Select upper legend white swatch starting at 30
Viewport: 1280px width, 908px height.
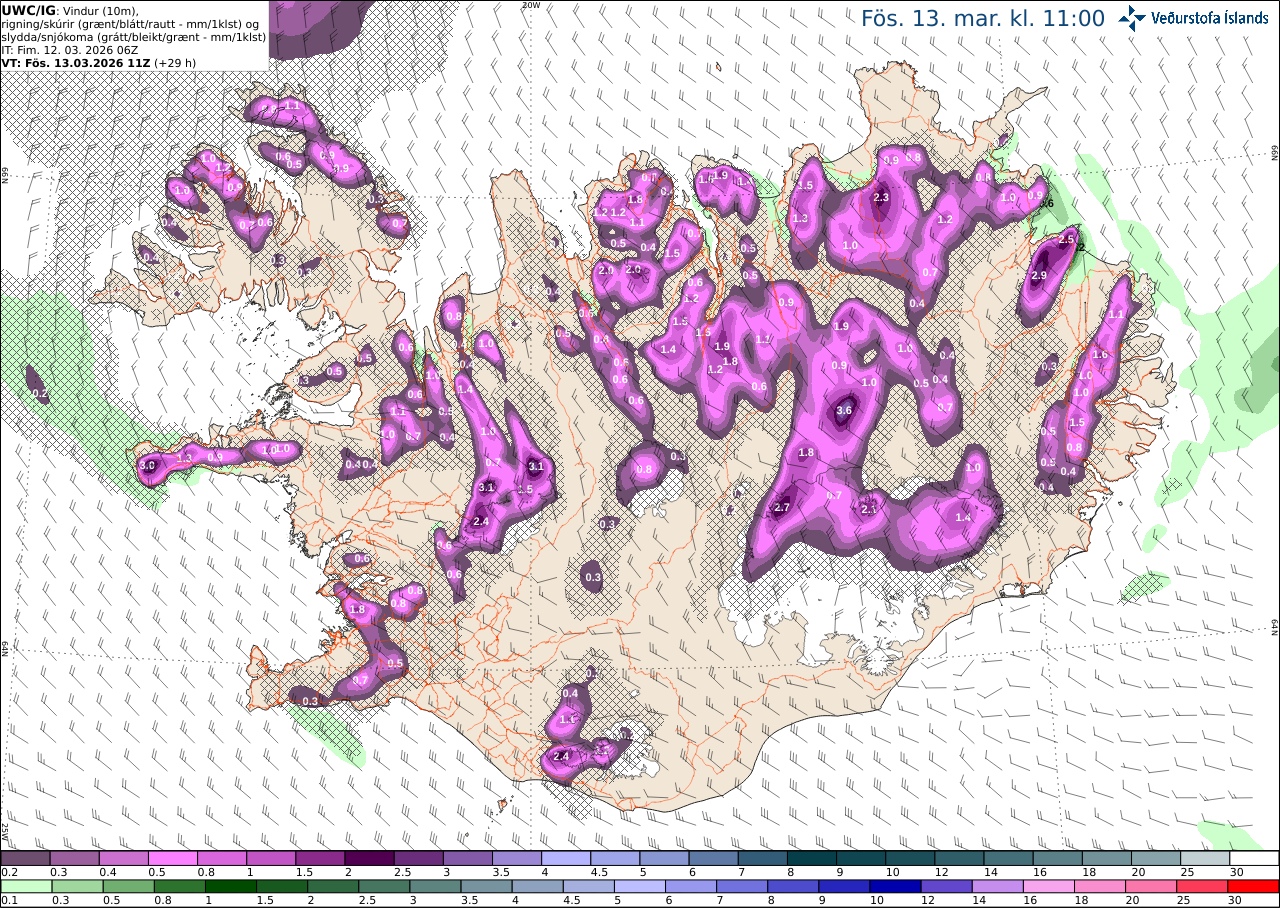(1254, 858)
